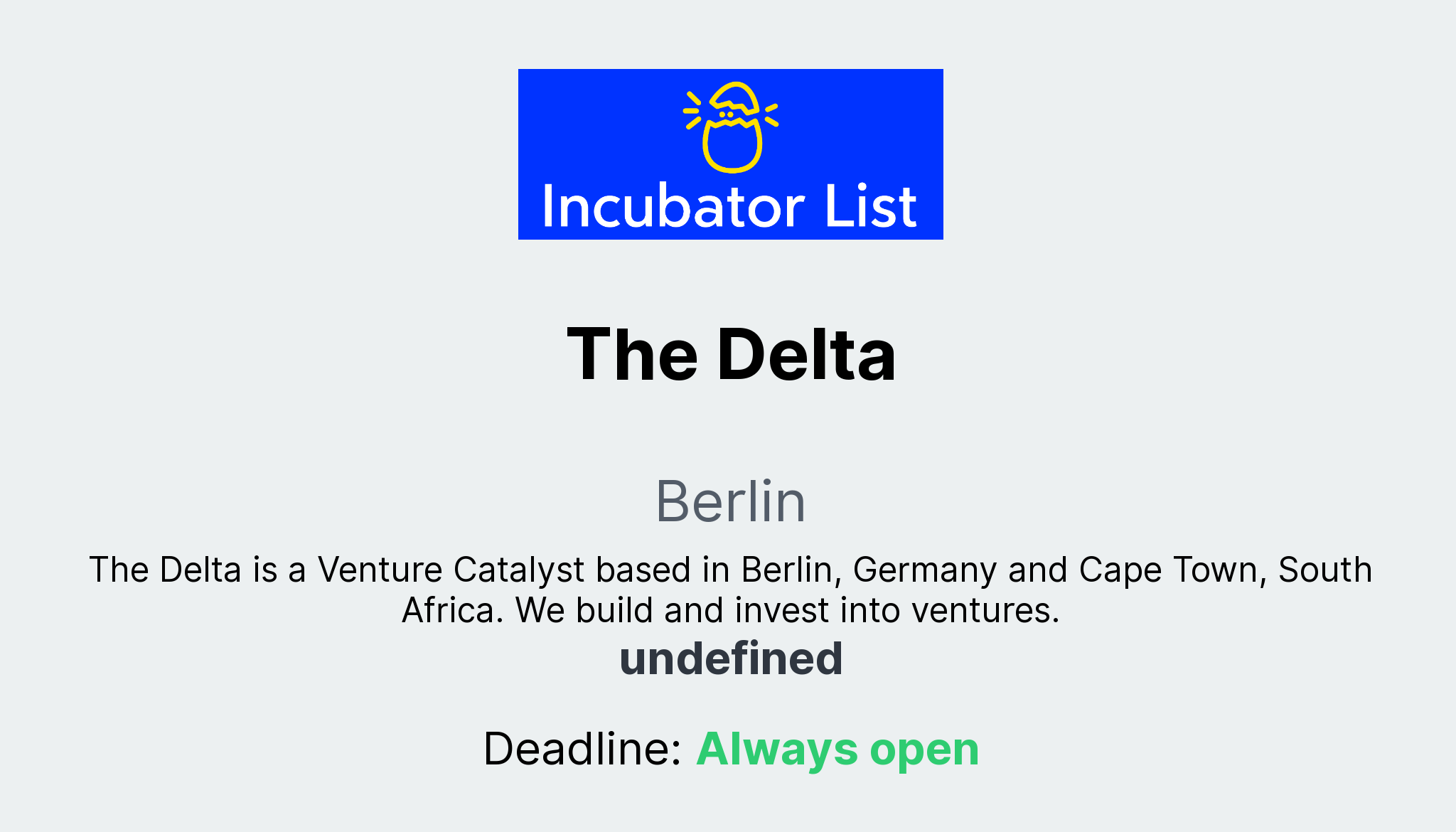Click the Berlin location text
1456x832 pixels.
[730, 501]
